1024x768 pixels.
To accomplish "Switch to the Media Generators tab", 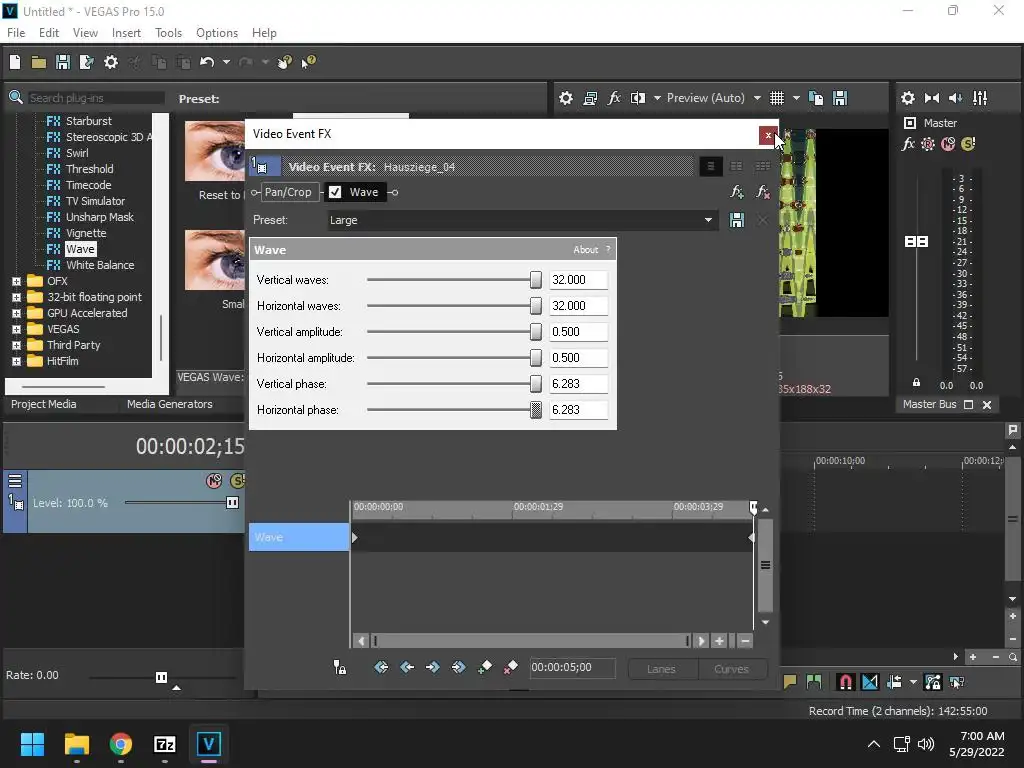I will pyautogui.click(x=170, y=404).
